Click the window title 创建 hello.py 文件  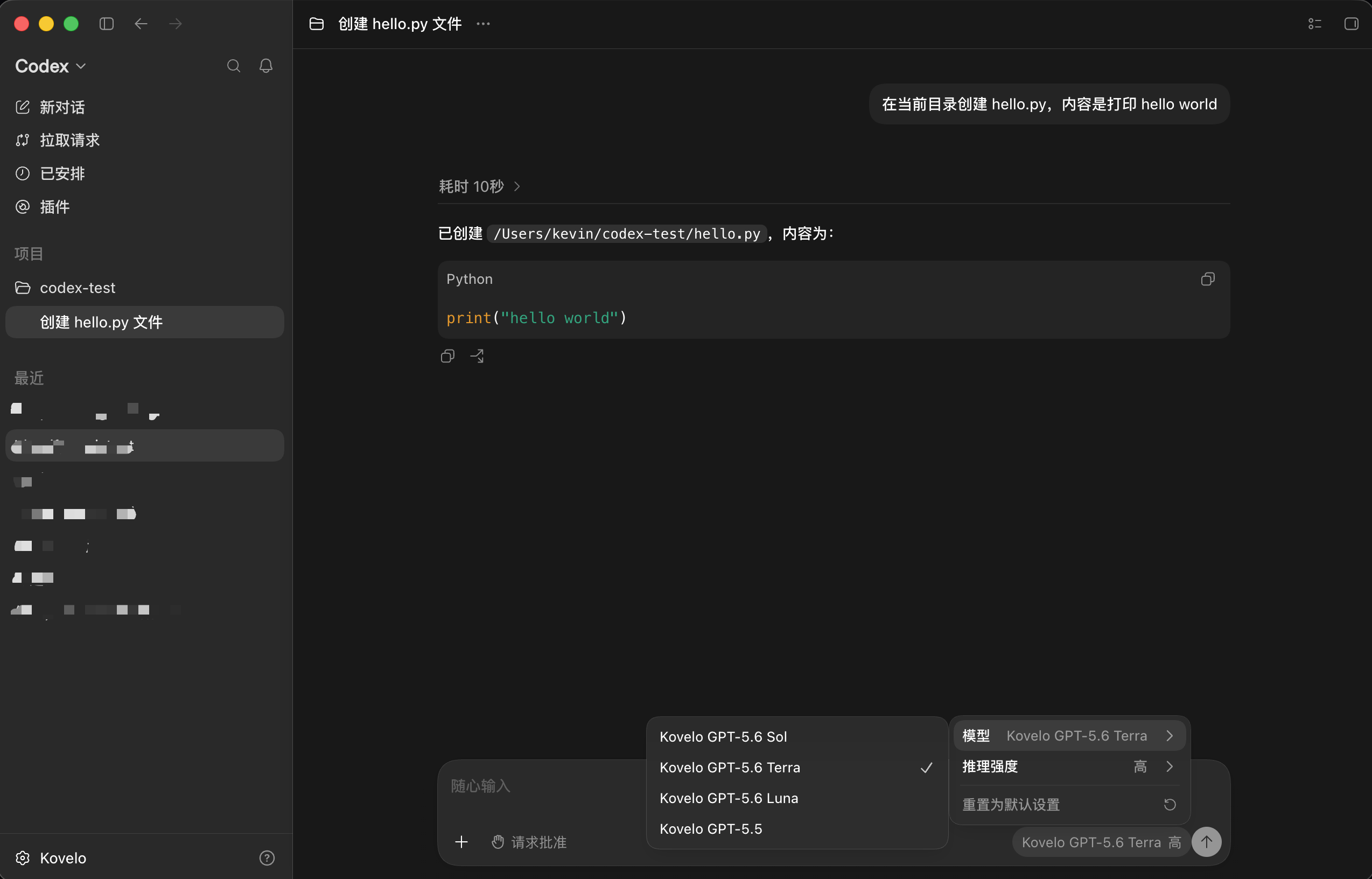(x=400, y=23)
